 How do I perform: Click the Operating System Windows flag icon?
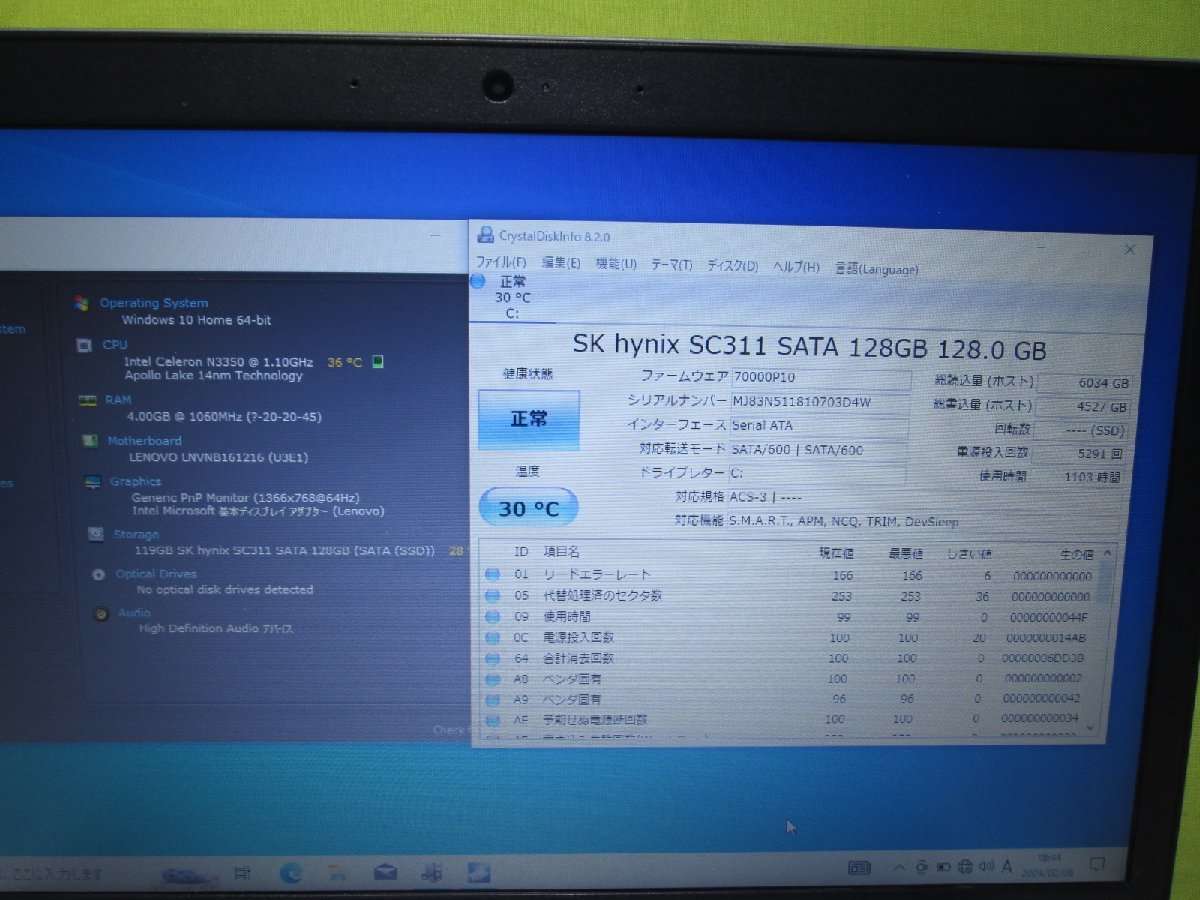click(x=82, y=303)
